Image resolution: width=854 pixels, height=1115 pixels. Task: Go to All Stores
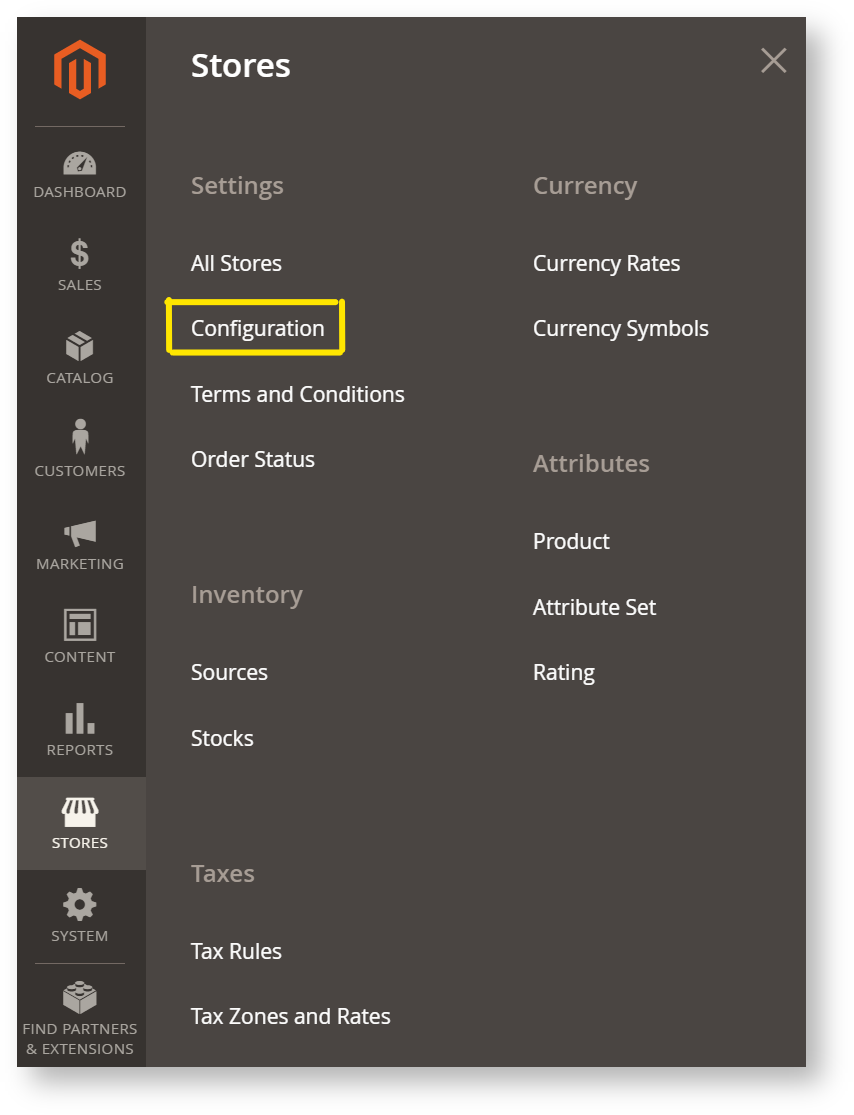click(x=236, y=264)
